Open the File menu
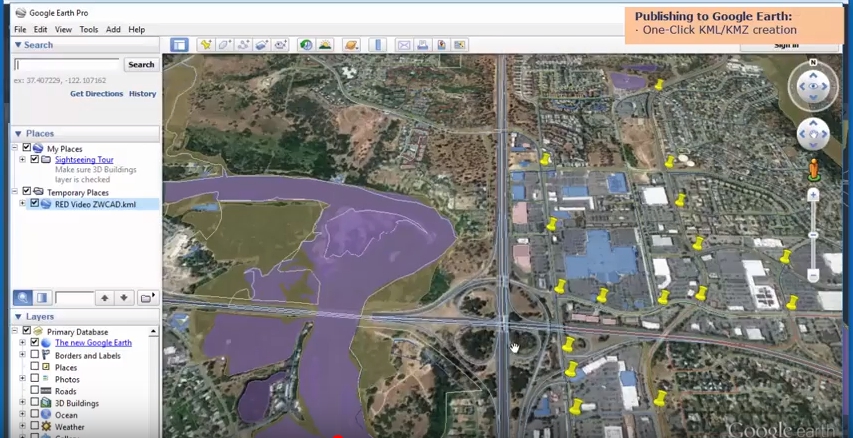This screenshot has width=853, height=438. (x=20, y=29)
